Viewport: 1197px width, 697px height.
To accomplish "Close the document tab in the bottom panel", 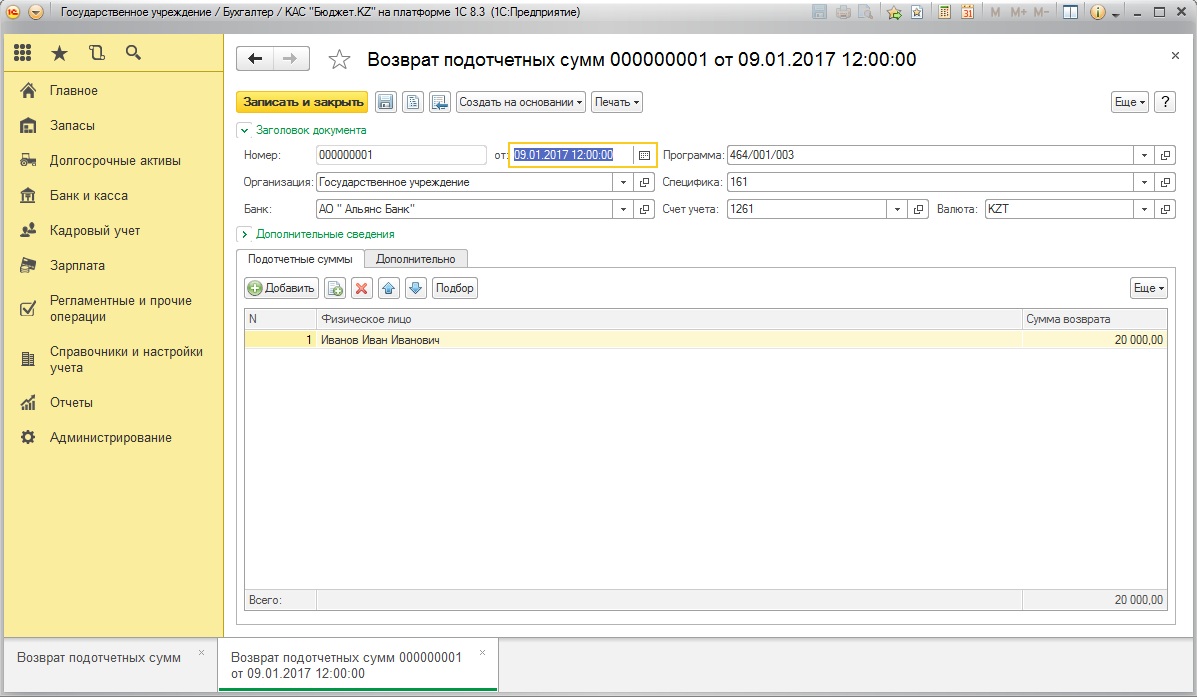I will (x=482, y=653).
